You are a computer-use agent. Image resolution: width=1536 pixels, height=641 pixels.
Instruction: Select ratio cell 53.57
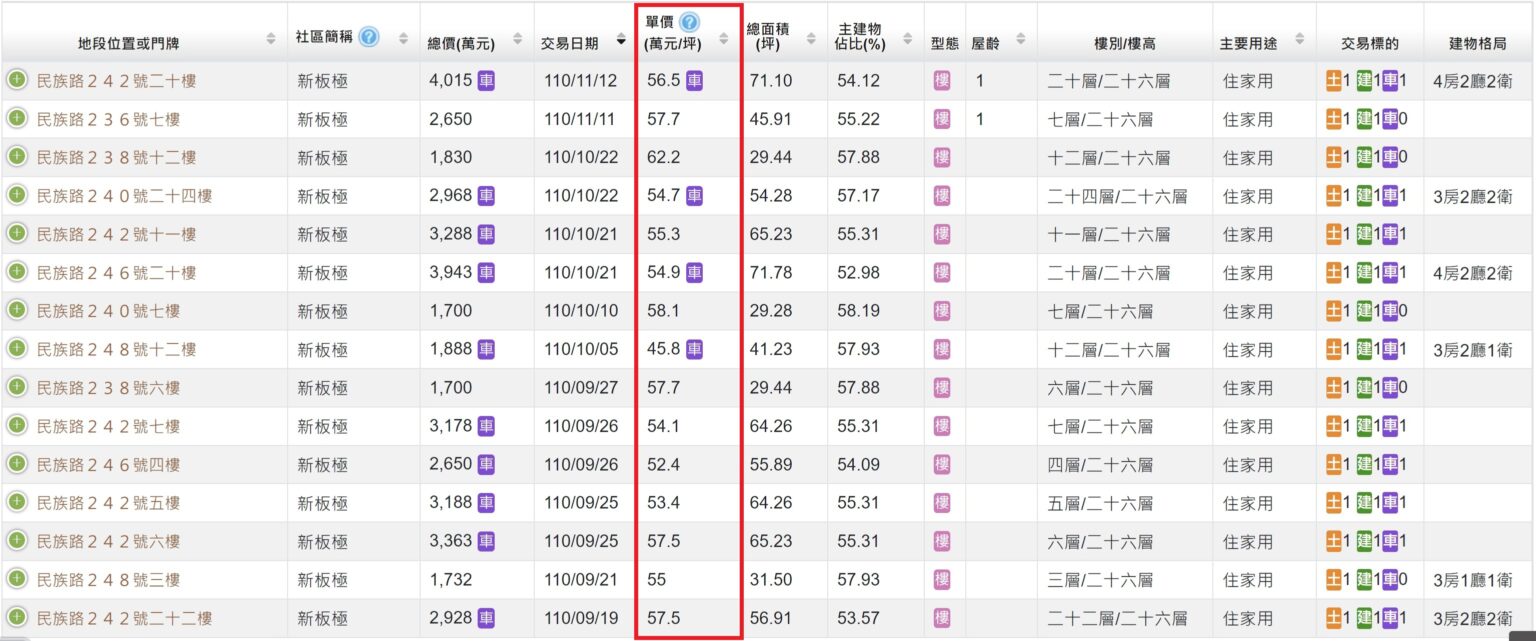(859, 619)
